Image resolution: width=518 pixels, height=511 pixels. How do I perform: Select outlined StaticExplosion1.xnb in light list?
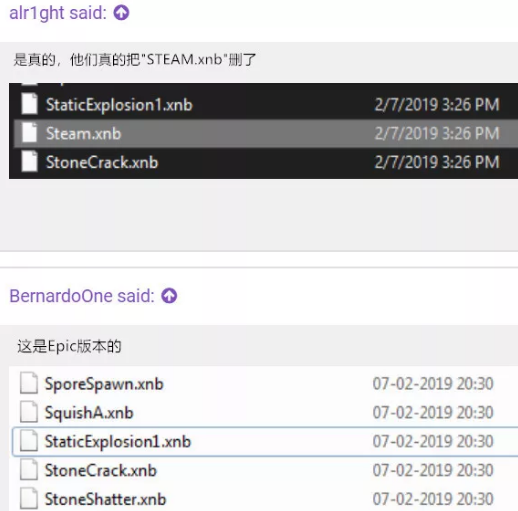(x=265, y=442)
